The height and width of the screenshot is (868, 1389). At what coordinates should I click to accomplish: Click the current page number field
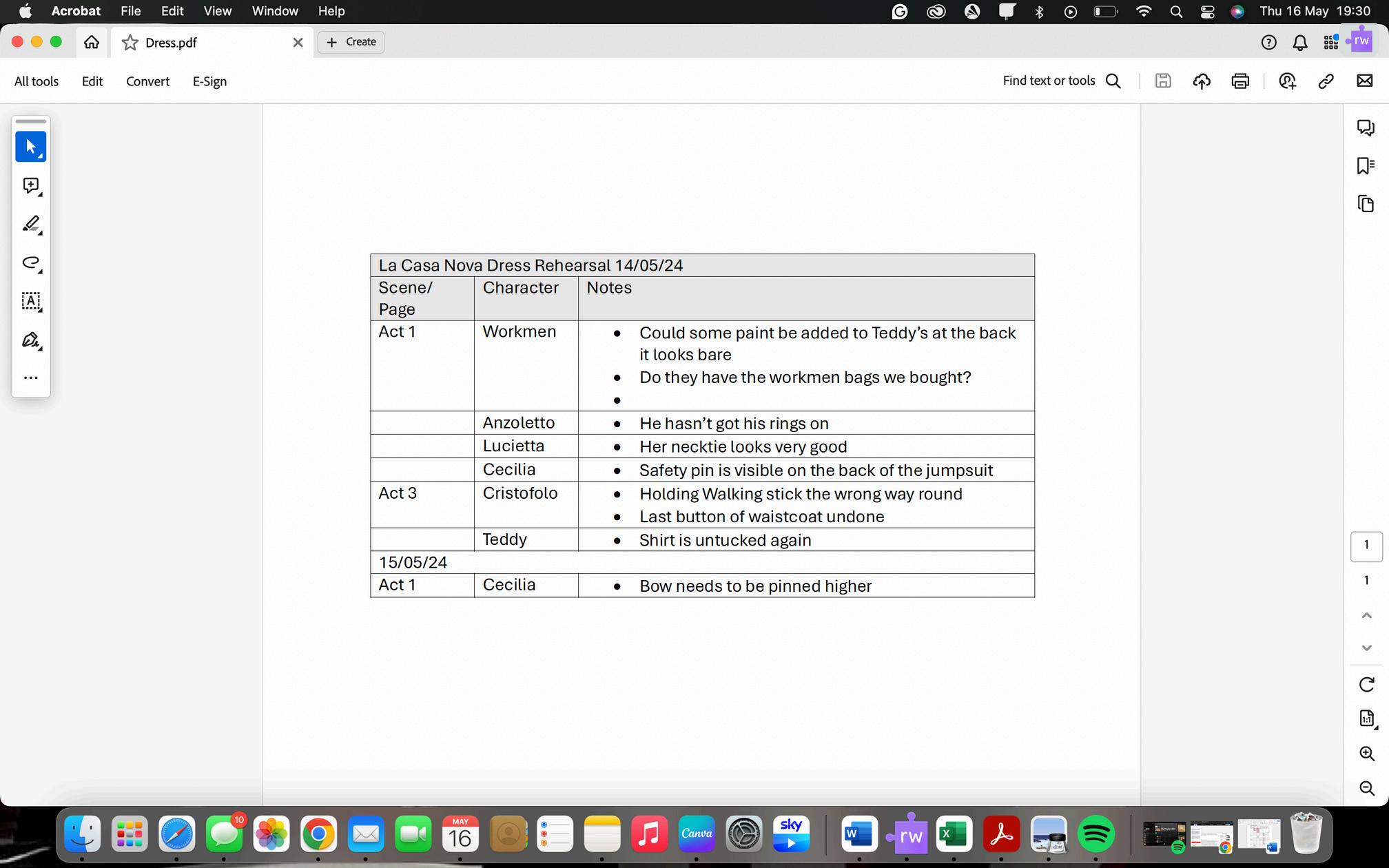1366,546
